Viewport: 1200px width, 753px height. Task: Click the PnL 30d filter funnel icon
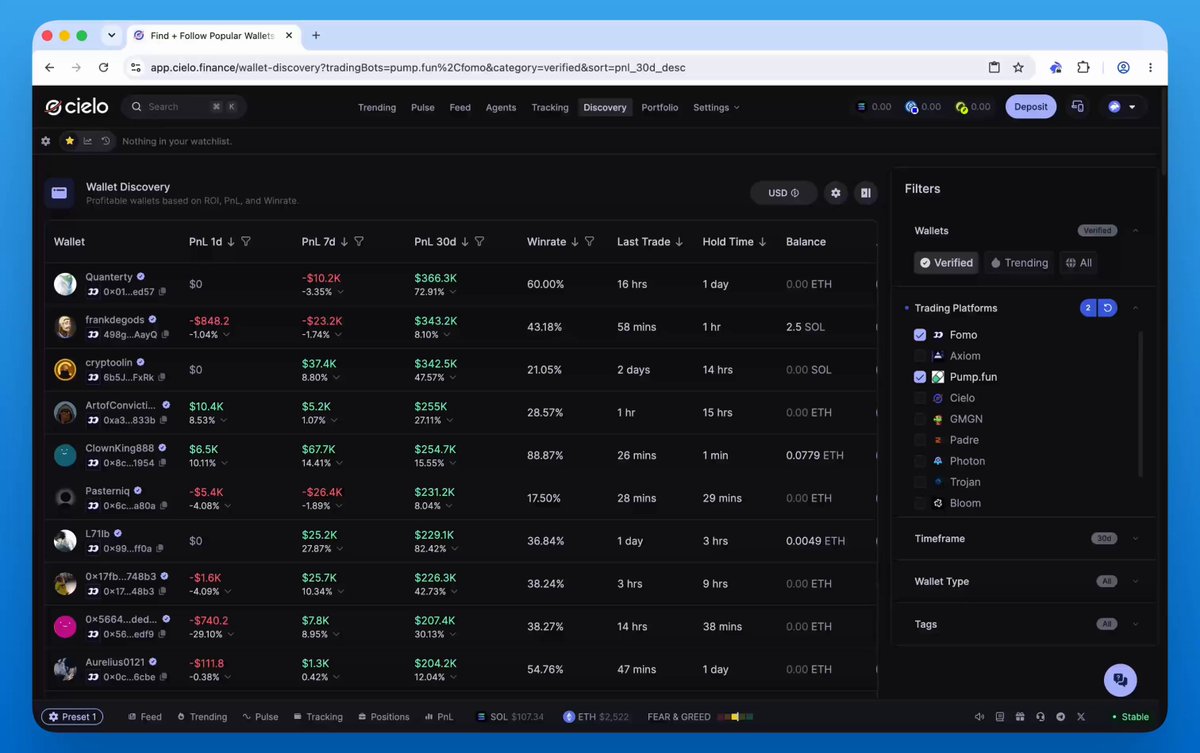click(x=479, y=242)
